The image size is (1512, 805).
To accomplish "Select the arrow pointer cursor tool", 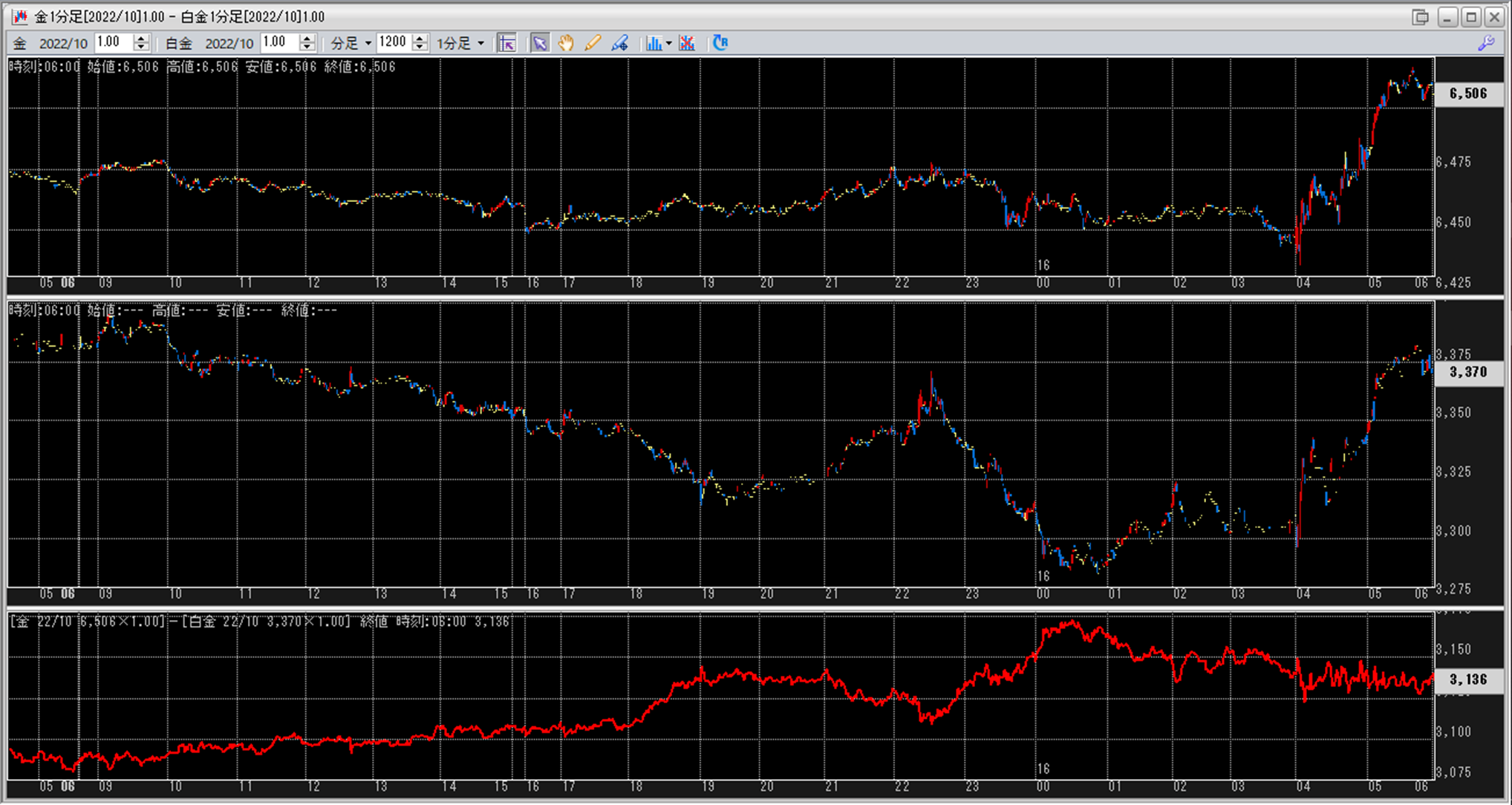I will point(540,43).
